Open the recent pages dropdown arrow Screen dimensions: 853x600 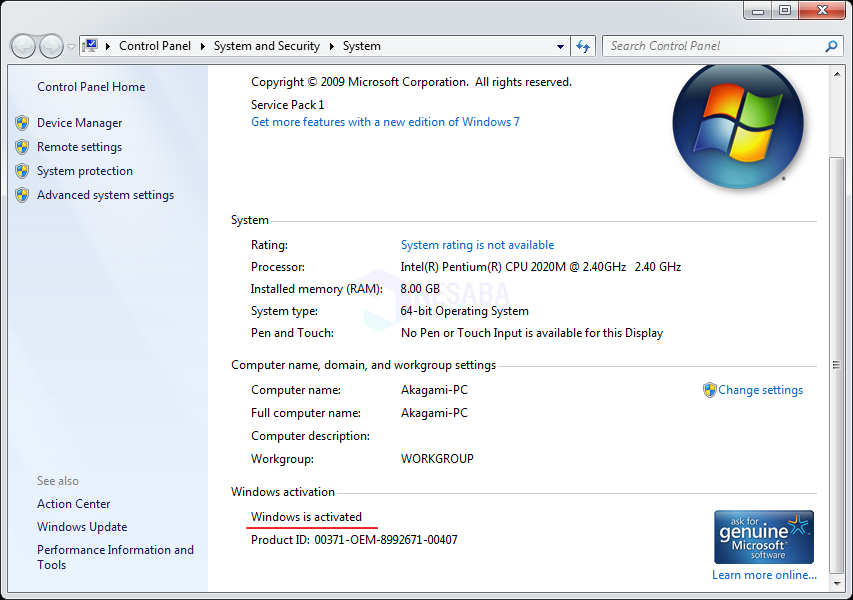pyautogui.click(x=71, y=47)
